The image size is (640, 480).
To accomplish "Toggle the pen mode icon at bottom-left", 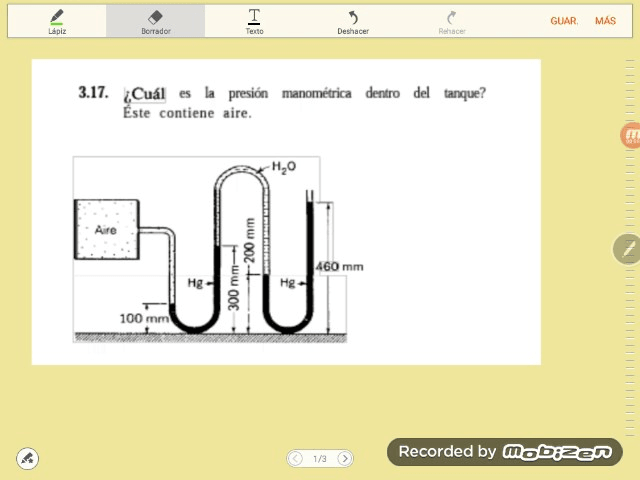I will 28,458.
